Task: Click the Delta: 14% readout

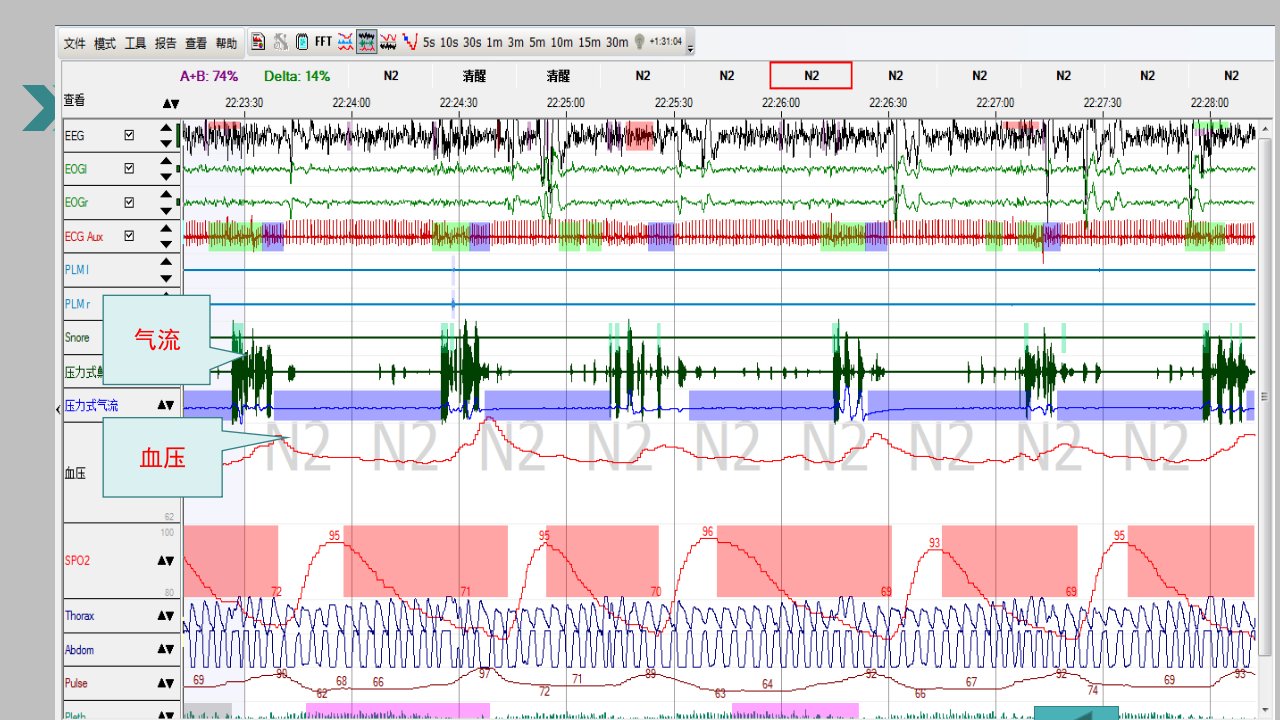Action: 297,76
